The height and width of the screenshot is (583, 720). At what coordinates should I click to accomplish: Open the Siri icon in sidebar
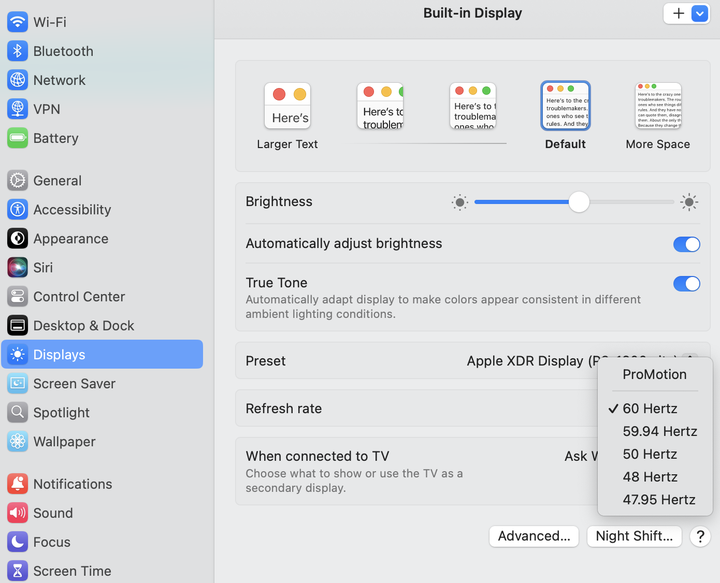coord(17,268)
